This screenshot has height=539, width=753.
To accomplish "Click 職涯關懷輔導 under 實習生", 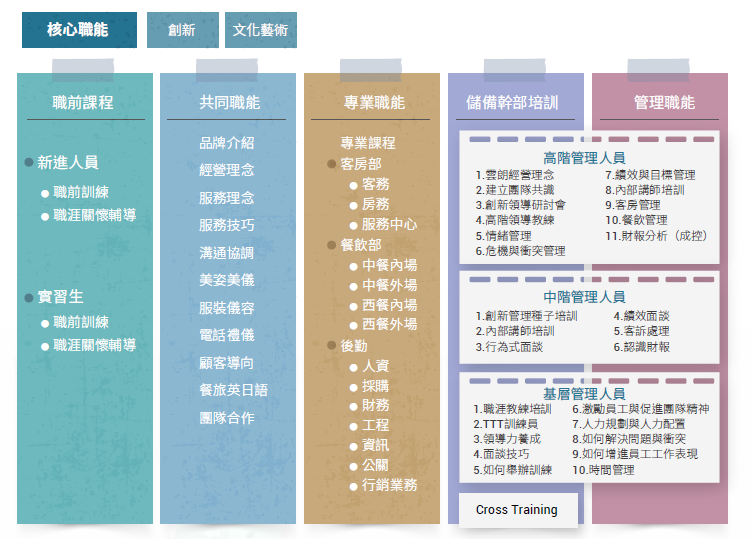I will (x=95, y=344).
